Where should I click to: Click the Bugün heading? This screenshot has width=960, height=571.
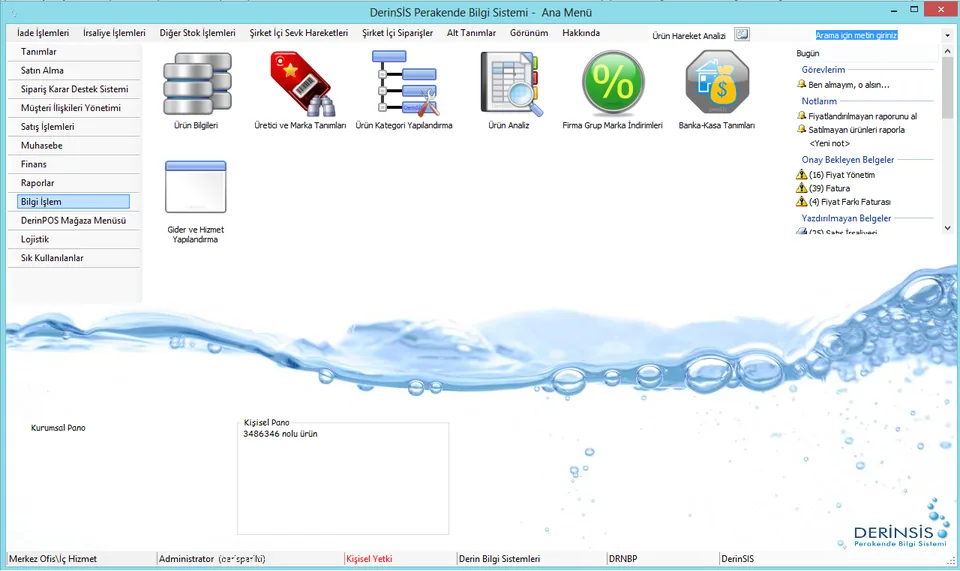(x=808, y=53)
